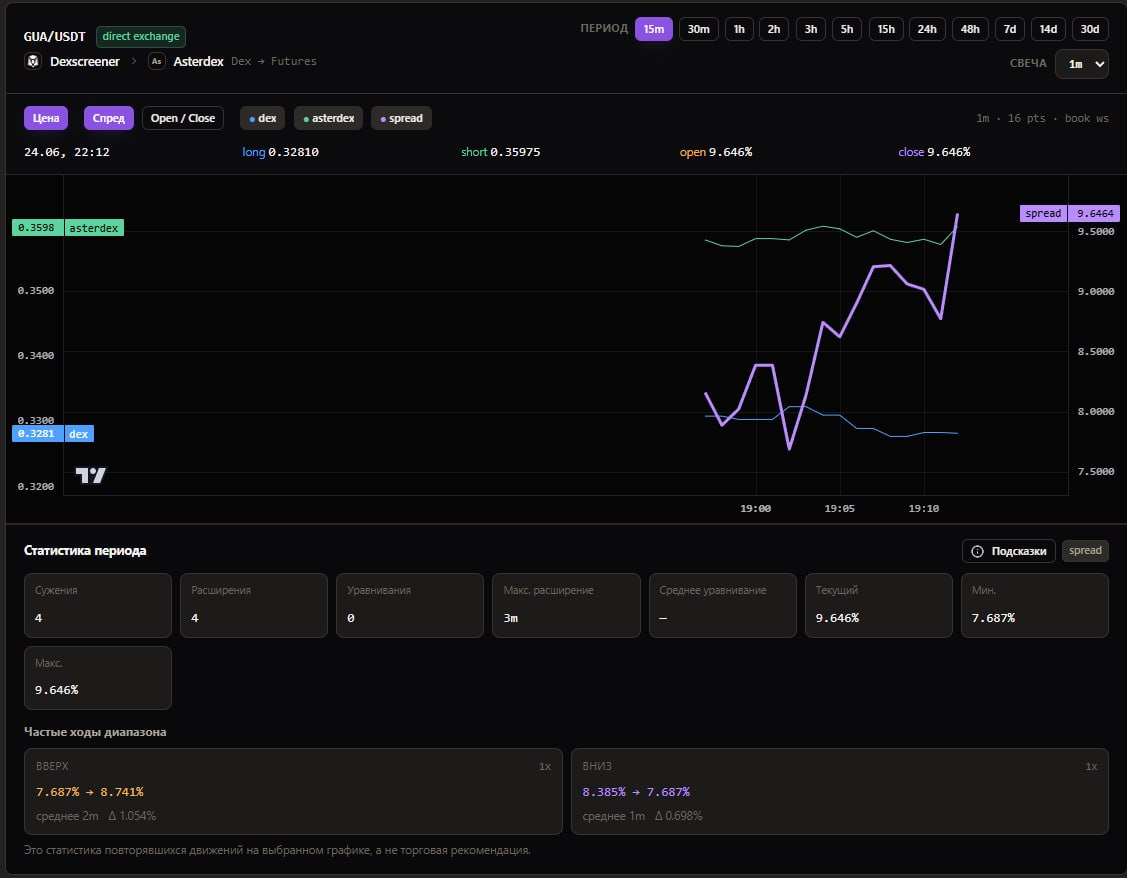Click the Dexscreener logo icon

(32, 61)
